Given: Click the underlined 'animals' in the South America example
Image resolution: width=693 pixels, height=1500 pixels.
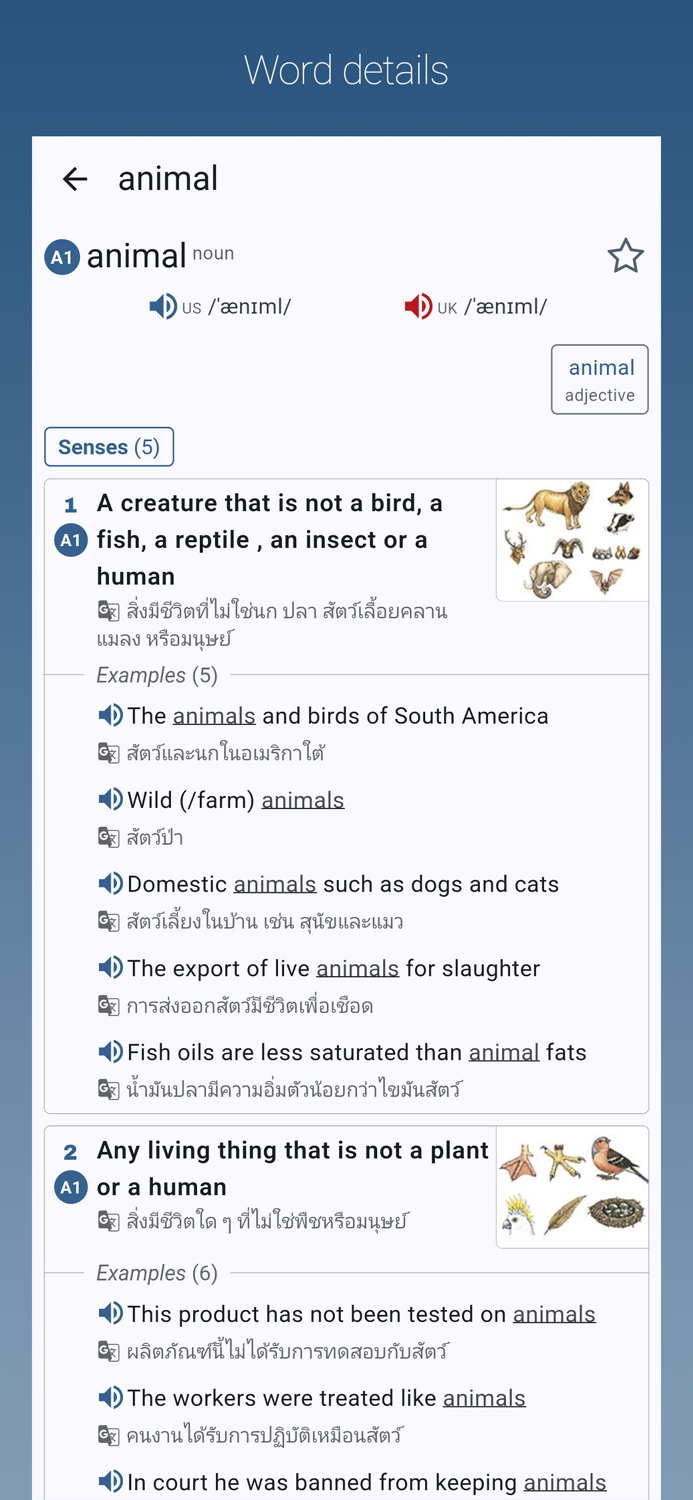Looking at the screenshot, I should pyautogui.click(x=213, y=715).
